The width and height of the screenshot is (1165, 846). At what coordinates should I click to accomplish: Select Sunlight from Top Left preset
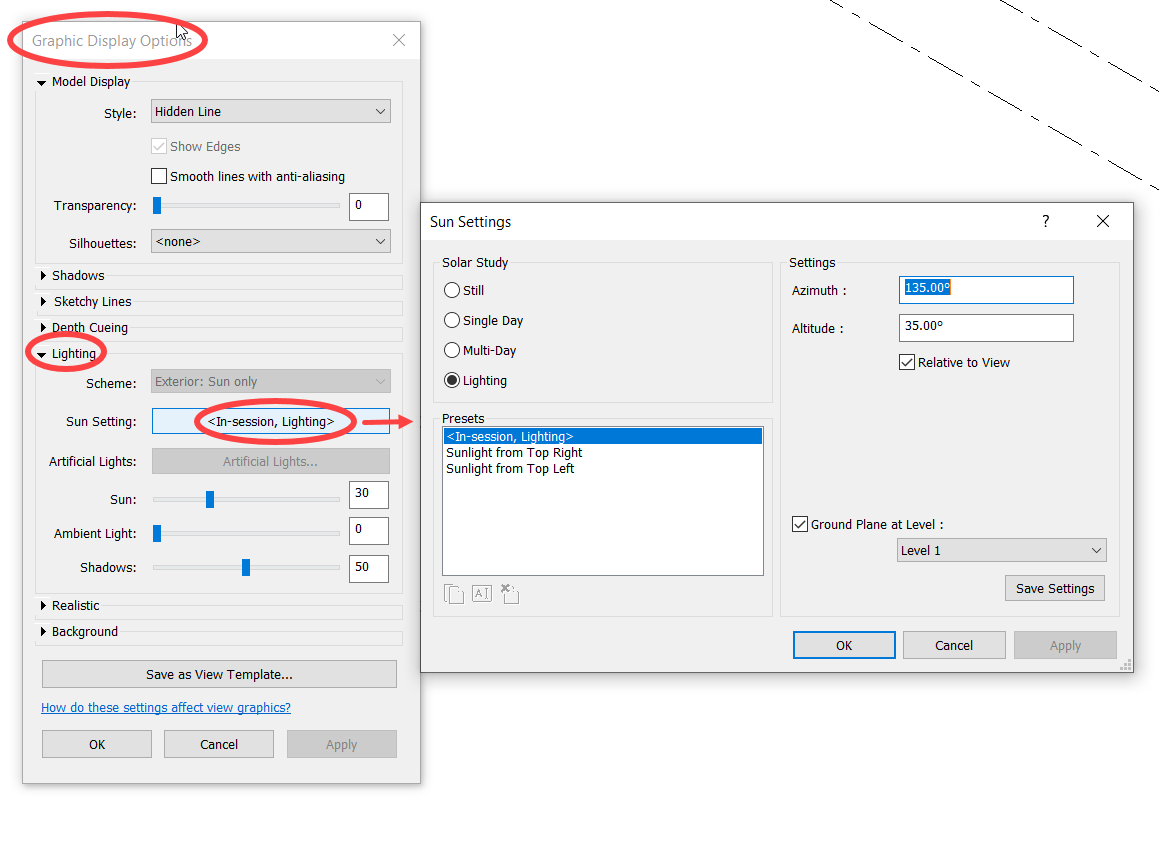tap(603, 469)
